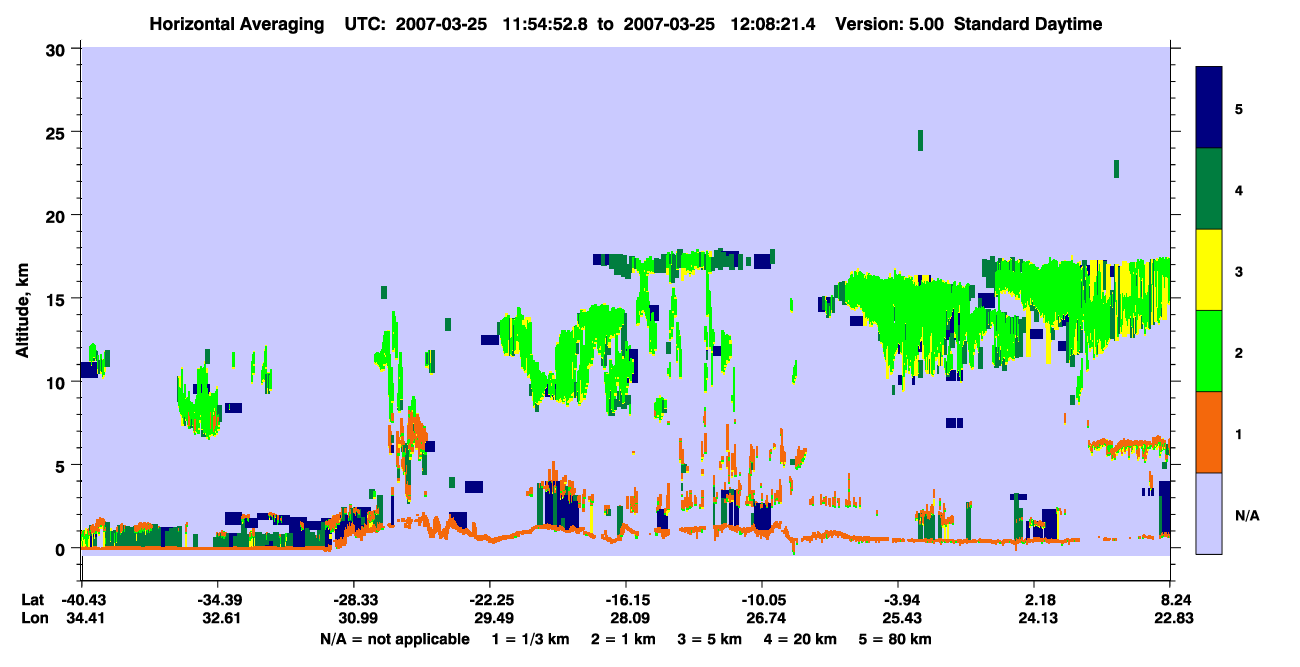Click 'Standard Daytime' in the title
1300x667 pixels.
[1028, 24]
